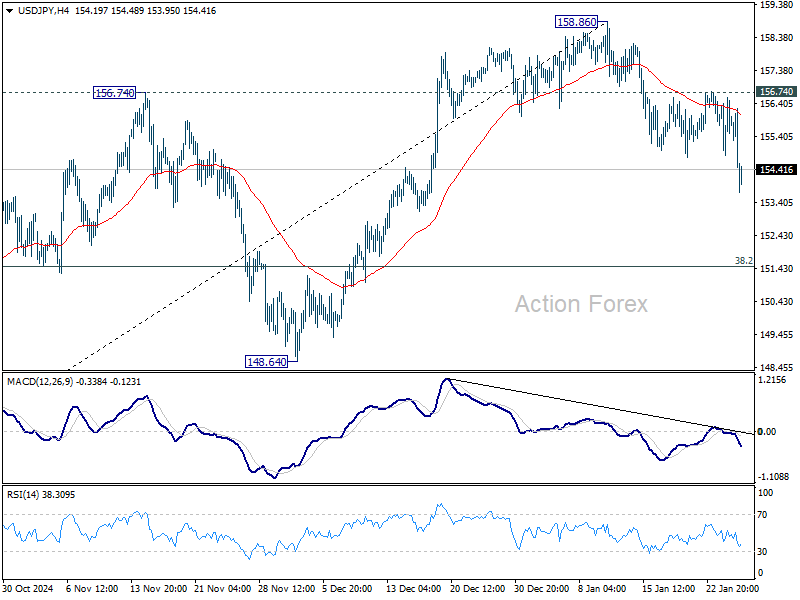The image size is (800, 600).
Task: Select the 6 Nov 12:00 time label
Action: [x=92, y=589]
